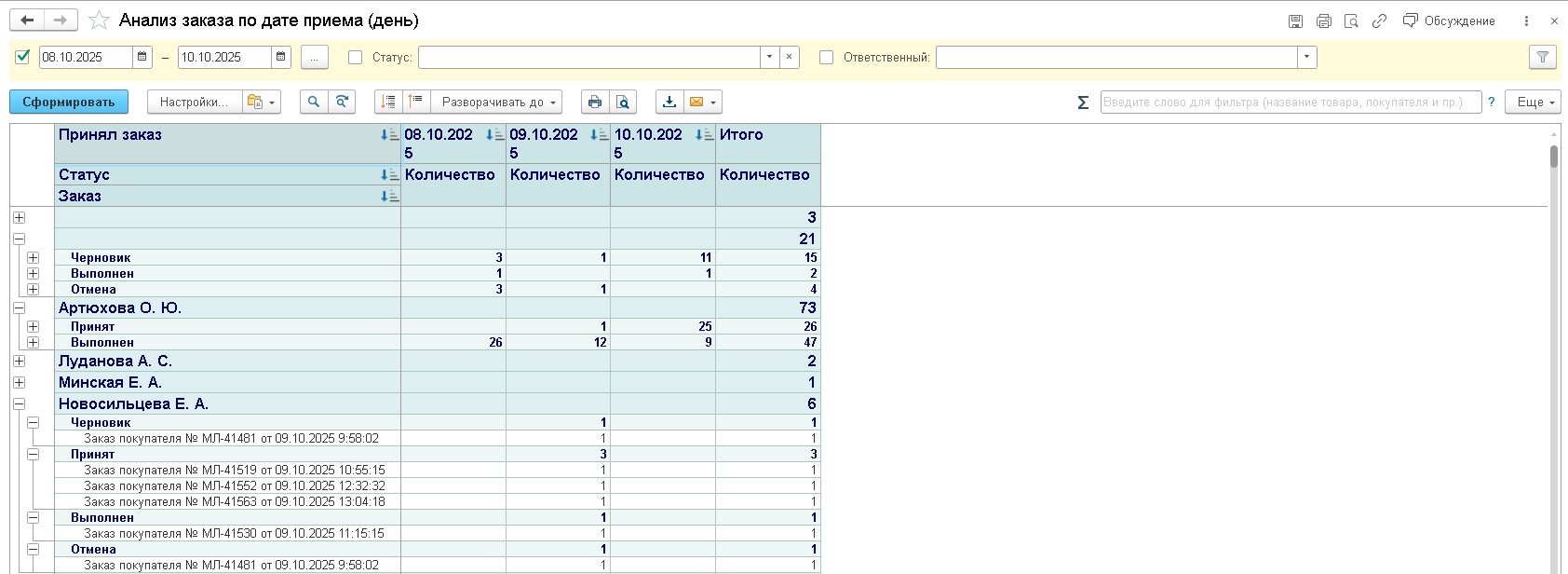Click the printer icon in the report toolbar
The height and width of the screenshot is (574, 1568).
[595, 102]
